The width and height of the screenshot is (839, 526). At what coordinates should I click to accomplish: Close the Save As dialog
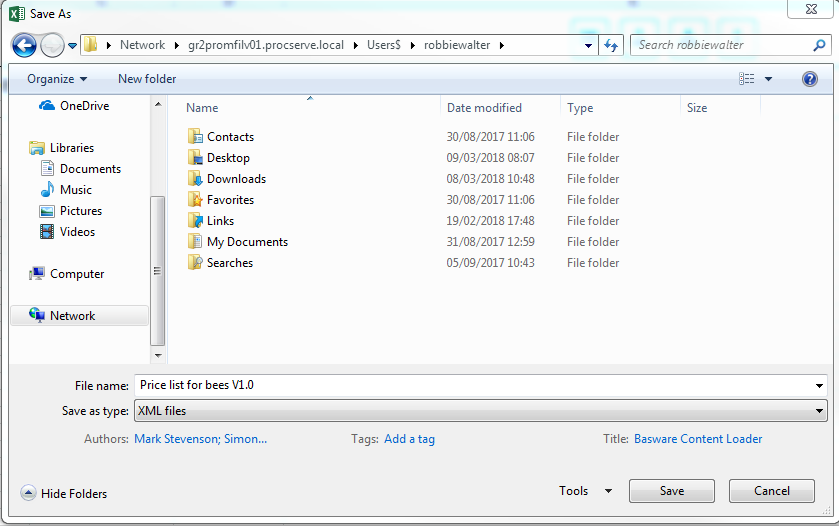811,9
